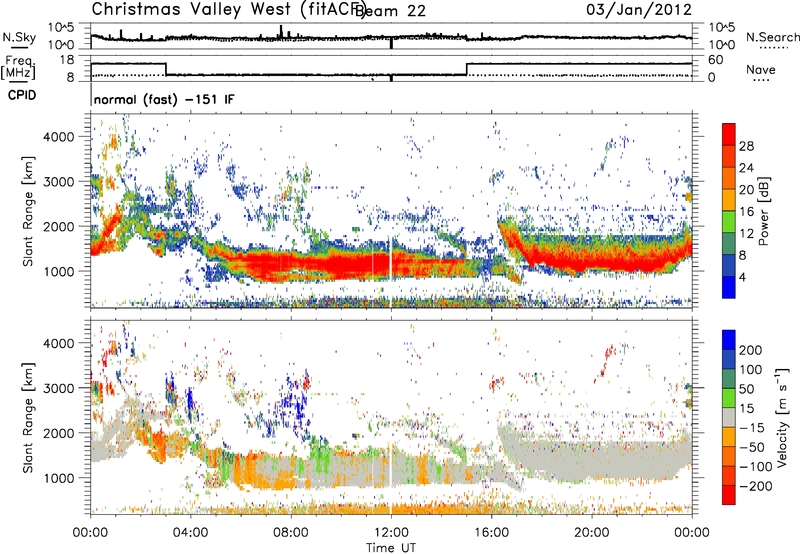This screenshot has height=554, width=800.
Task: Click the Power colorbar value '4'
Action: 742,278
